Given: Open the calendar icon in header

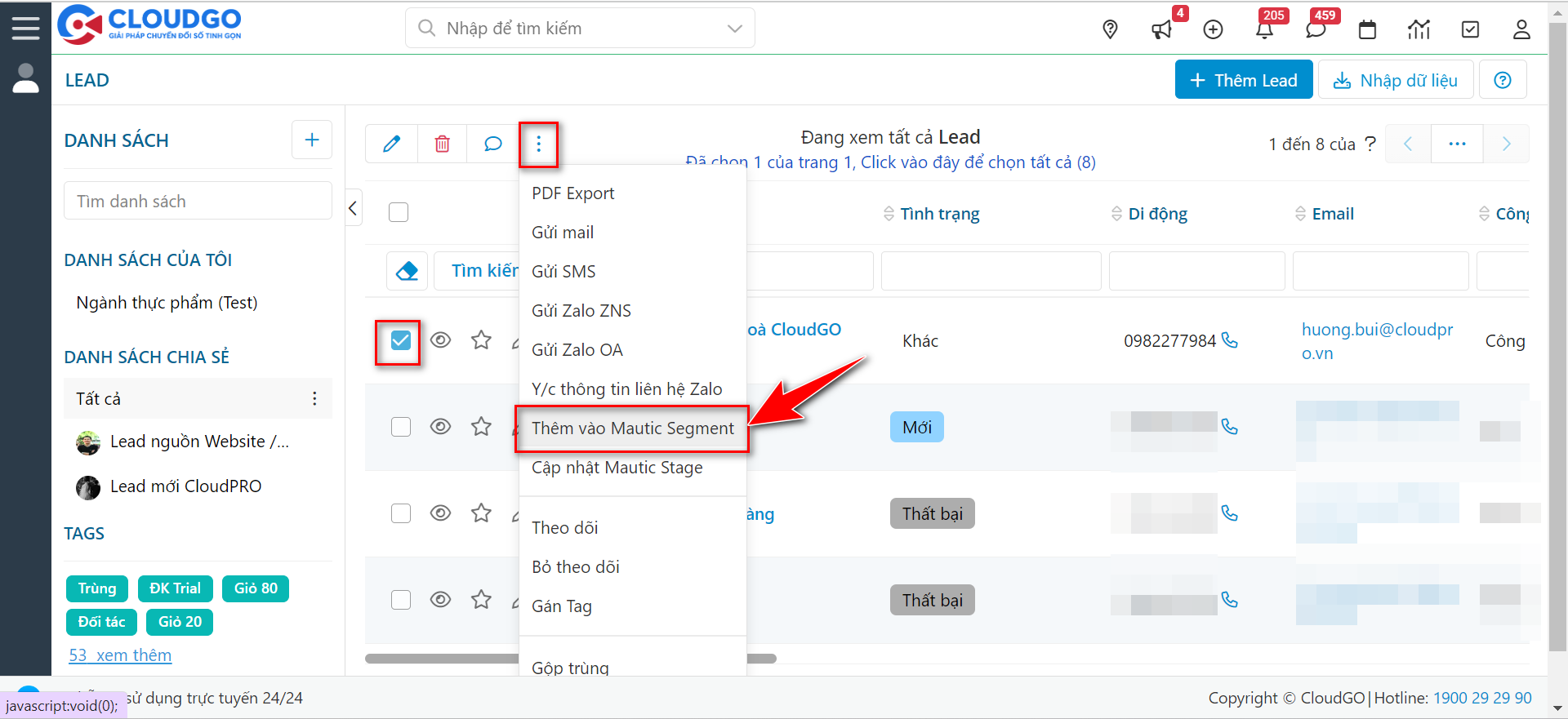Looking at the screenshot, I should coord(1367,30).
